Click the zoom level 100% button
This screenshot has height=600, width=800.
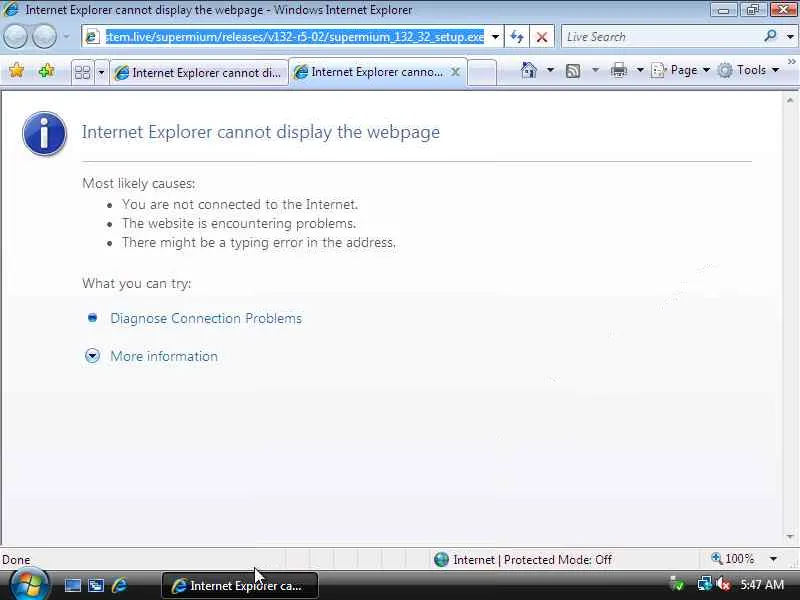coord(733,559)
